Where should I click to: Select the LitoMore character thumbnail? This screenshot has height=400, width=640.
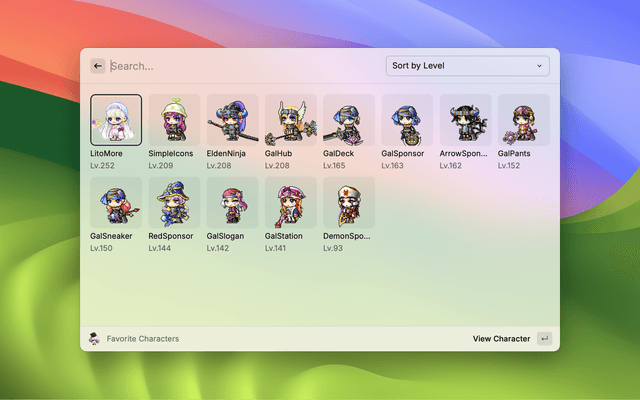point(116,120)
